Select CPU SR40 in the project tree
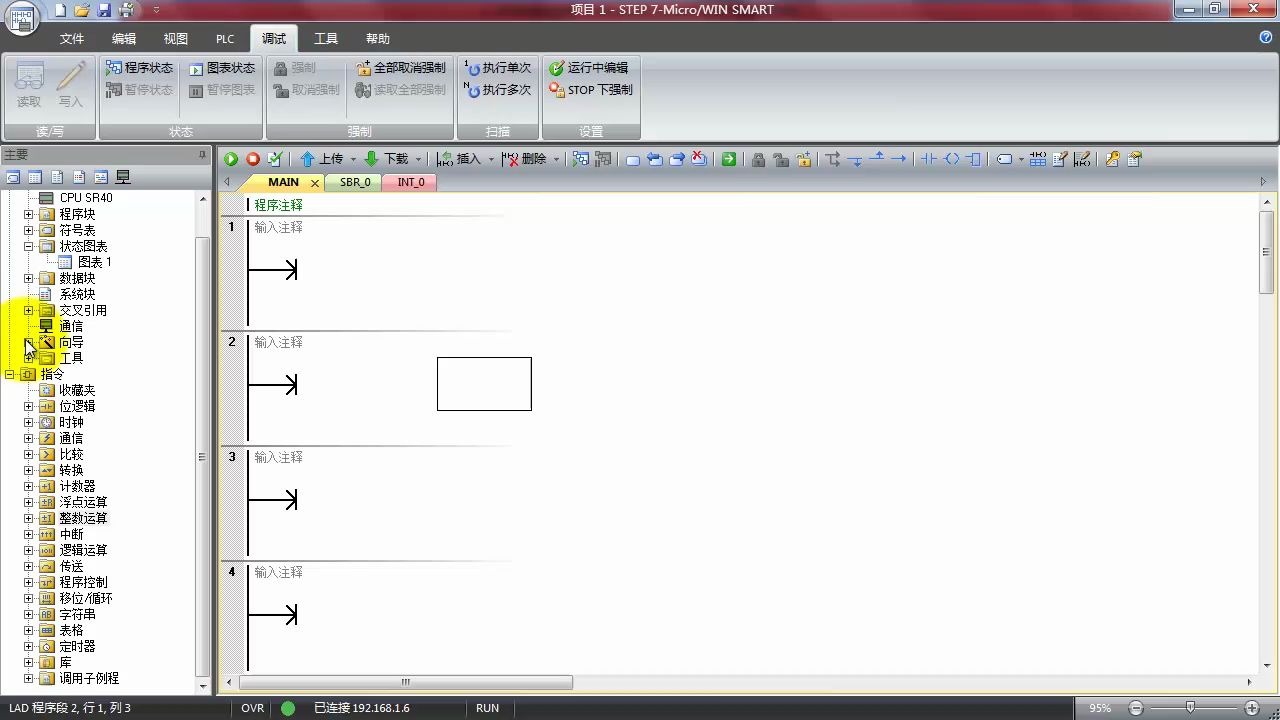Image resolution: width=1280 pixels, height=720 pixels. (x=86, y=198)
